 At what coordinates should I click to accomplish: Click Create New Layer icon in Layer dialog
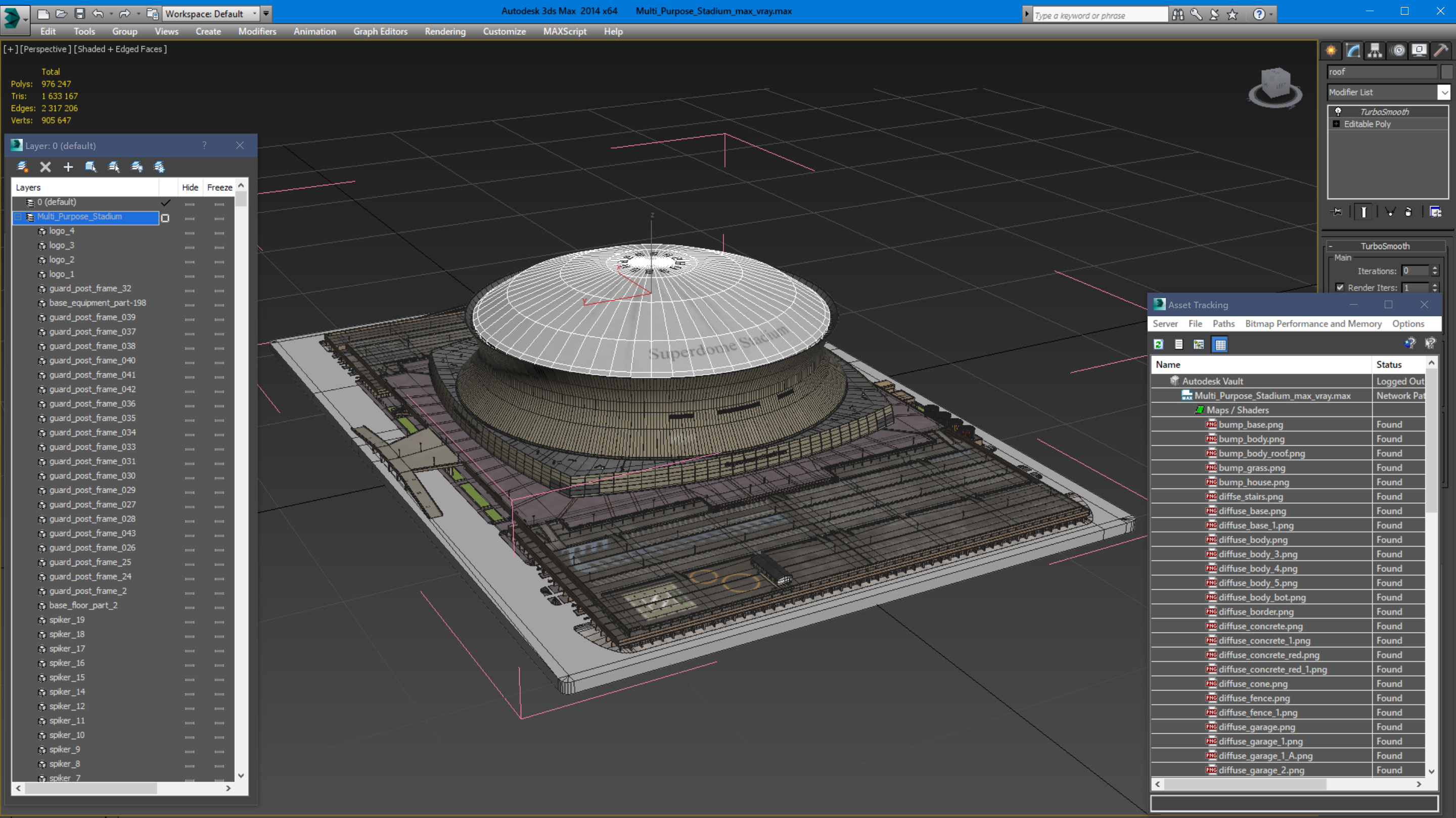click(23, 167)
